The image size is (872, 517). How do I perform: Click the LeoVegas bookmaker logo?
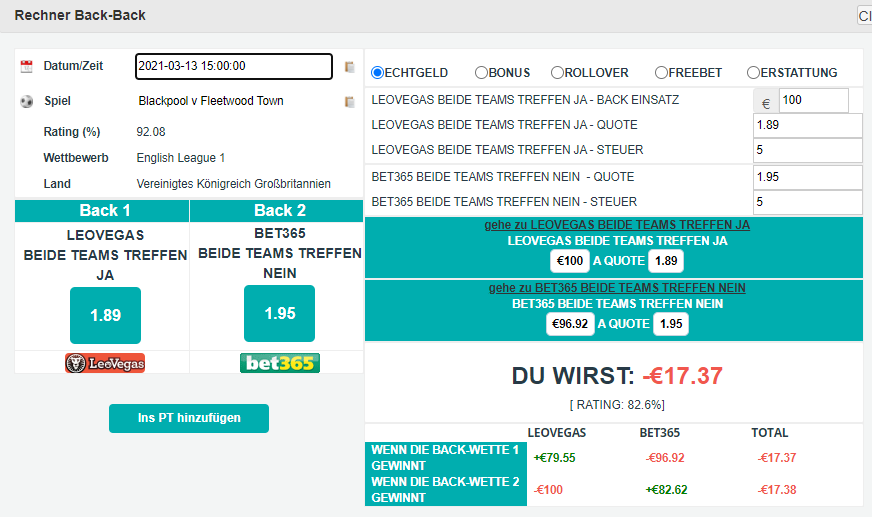point(105,363)
